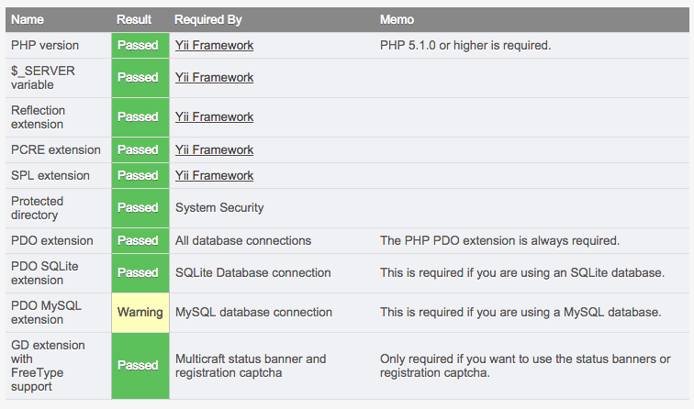
Task: Select the System Security text
Action: [219, 208]
